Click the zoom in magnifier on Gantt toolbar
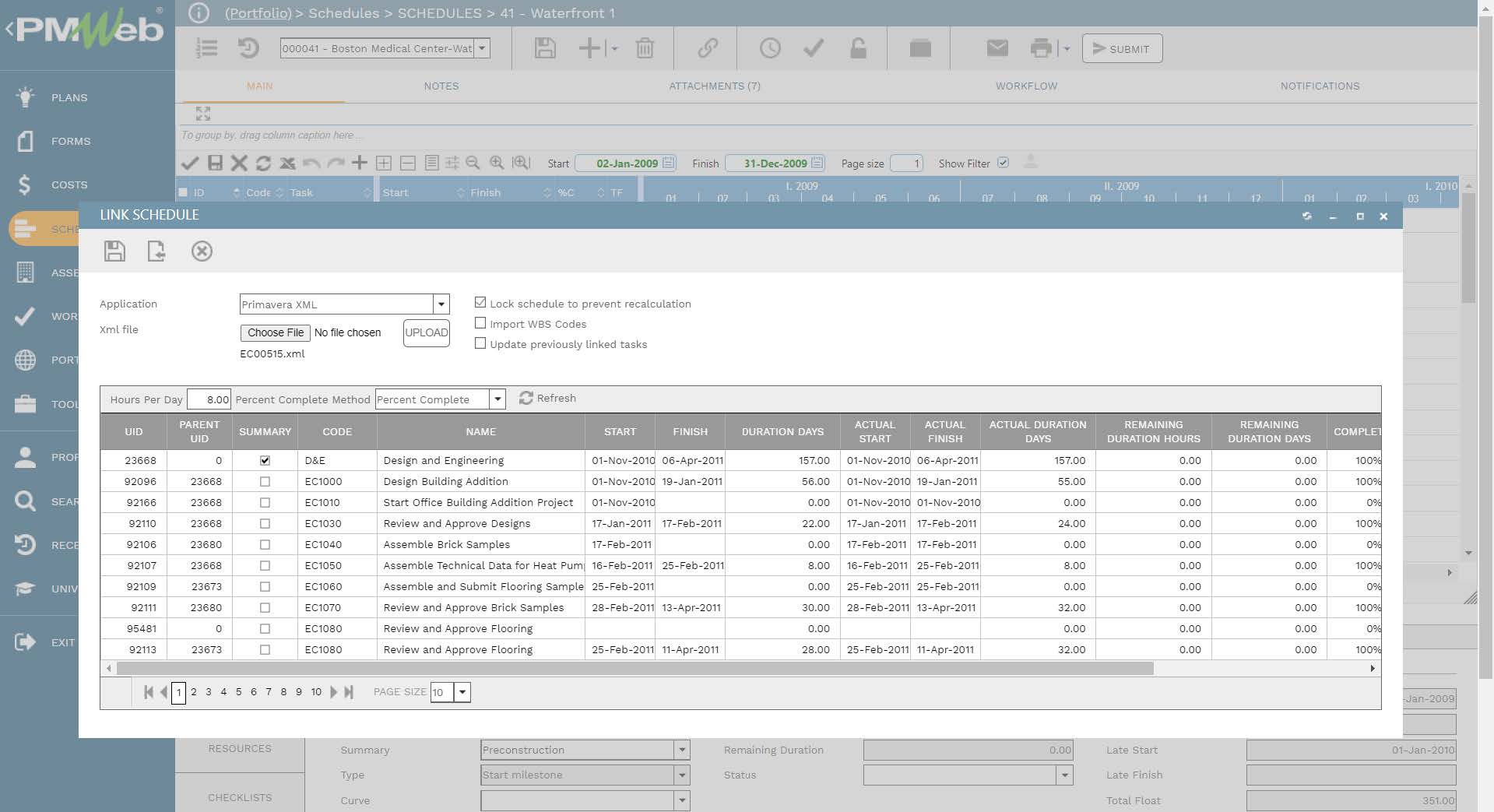This screenshot has height=812, width=1494. (496, 163)
